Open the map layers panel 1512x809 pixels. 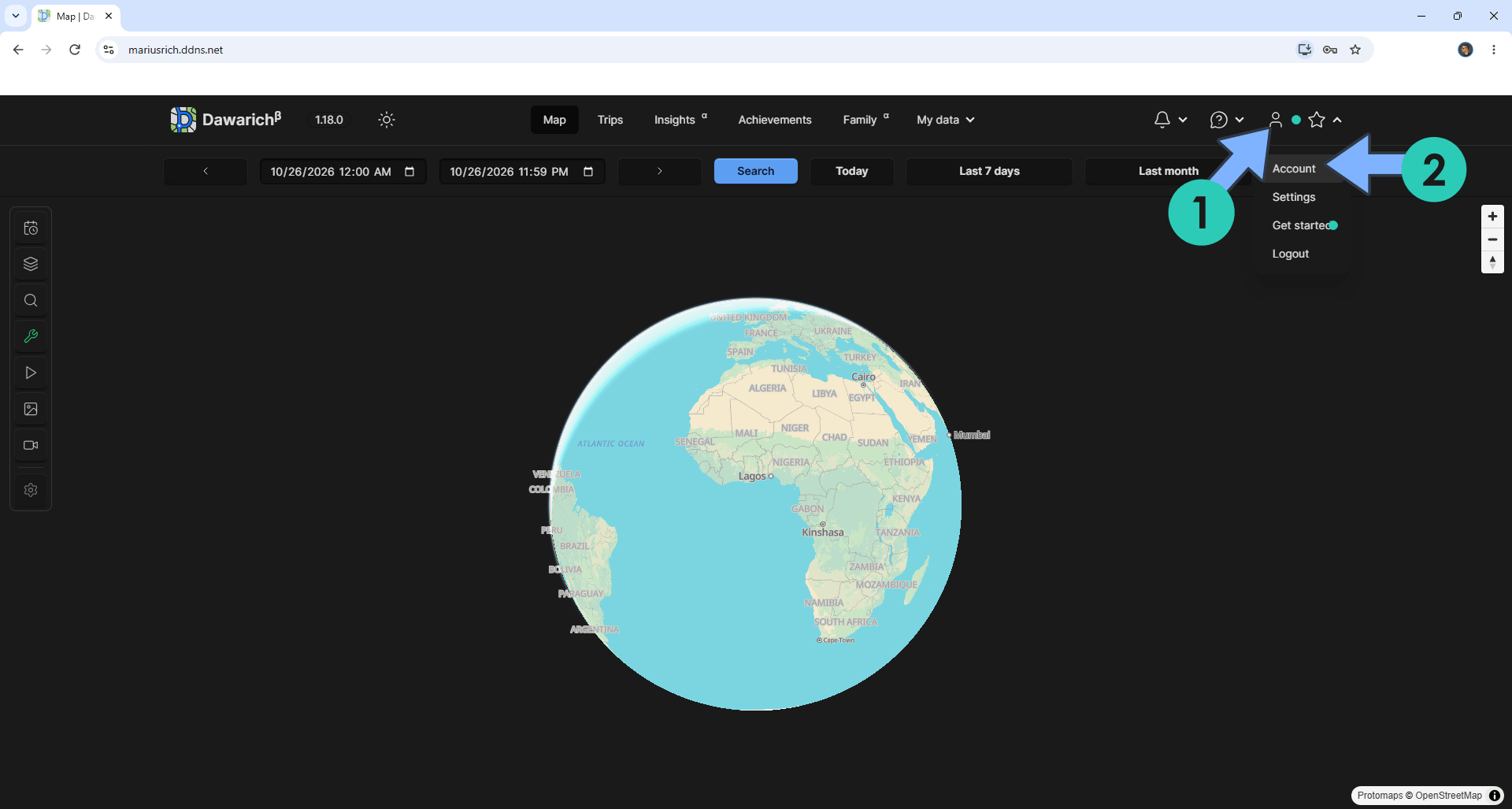click(x=31, y=264)
